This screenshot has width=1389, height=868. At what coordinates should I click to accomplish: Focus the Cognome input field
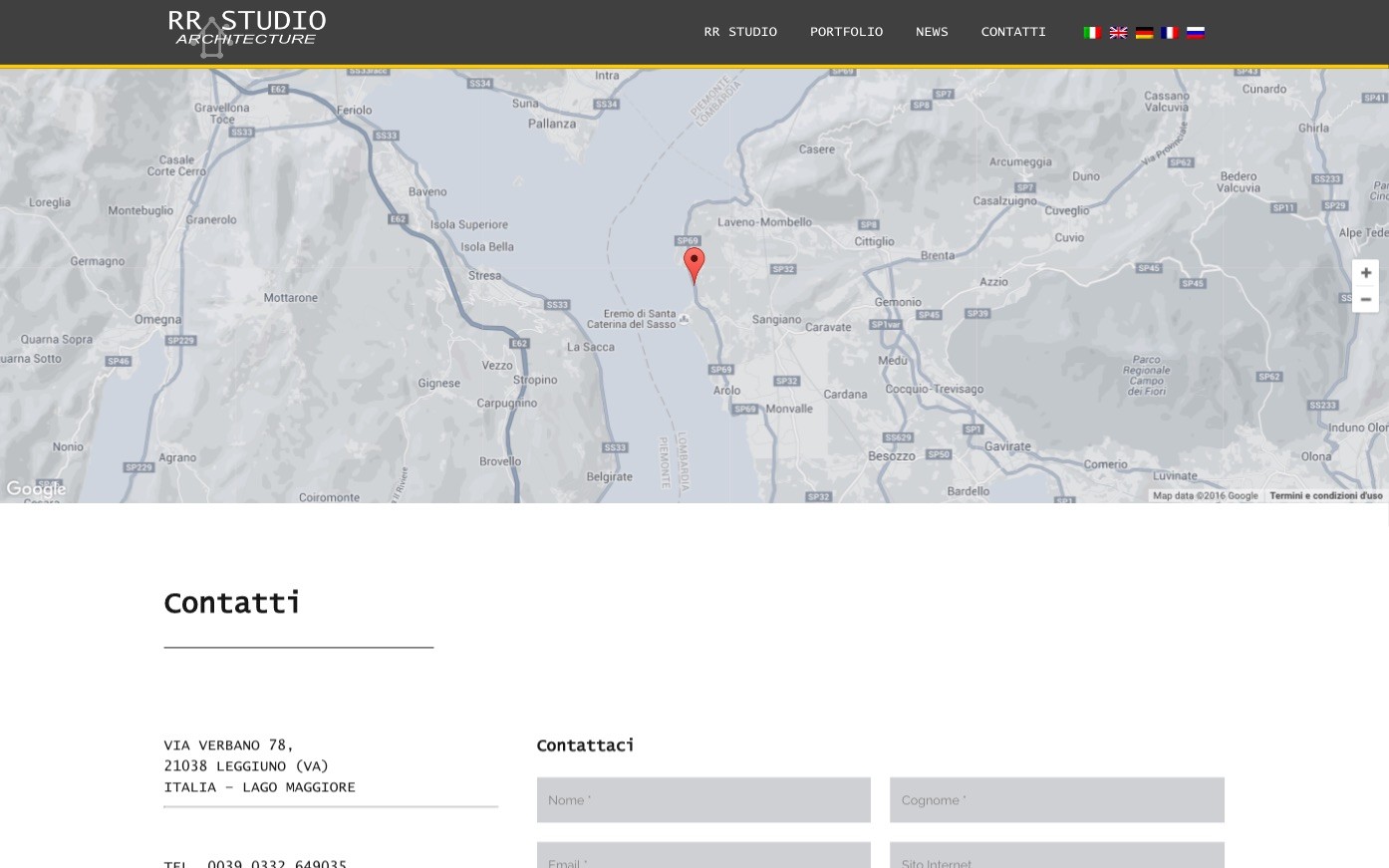pyautogui.click(x=1057, y=800)
